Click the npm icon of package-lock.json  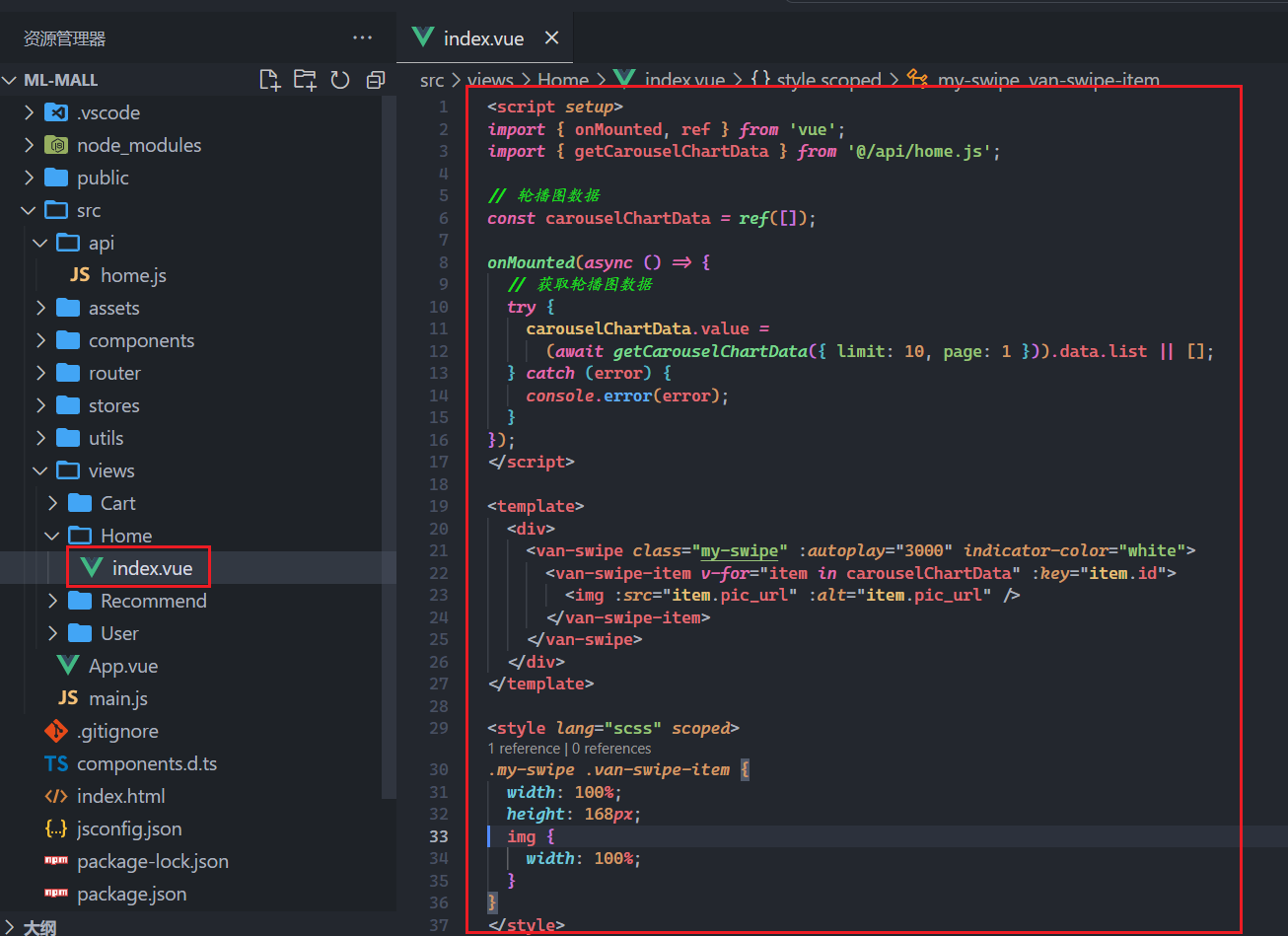[56, 861]
